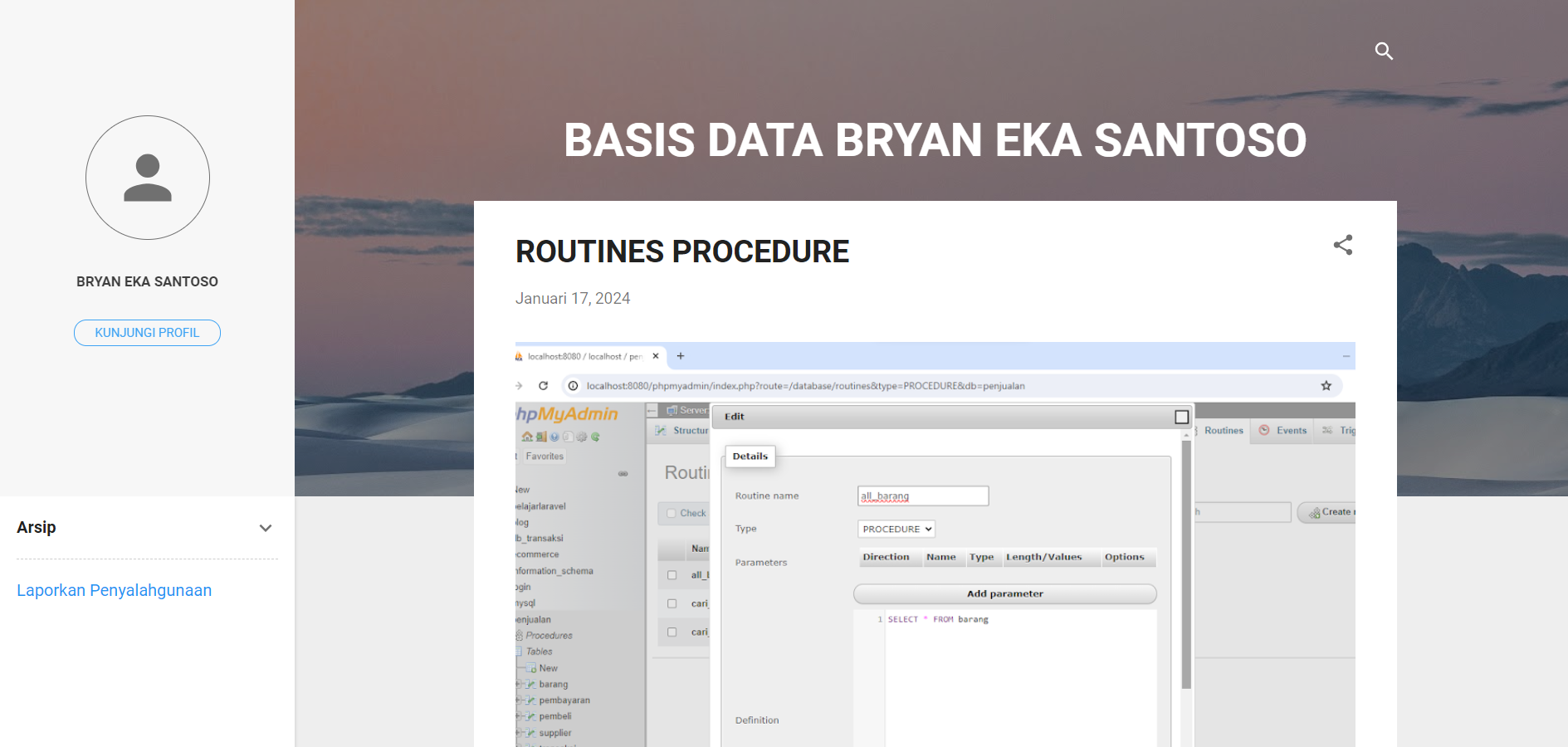
Task: Expand the Arsip section chevron
Action: tap(266, 528)
